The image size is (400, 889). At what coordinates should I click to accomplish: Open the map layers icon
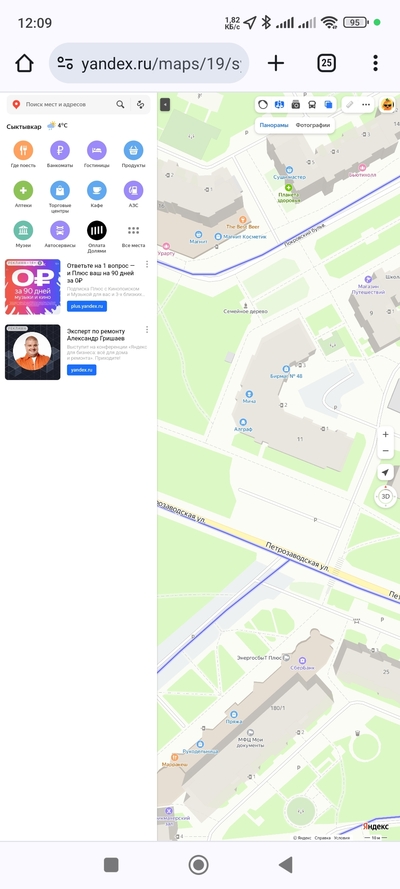(328, 104)
